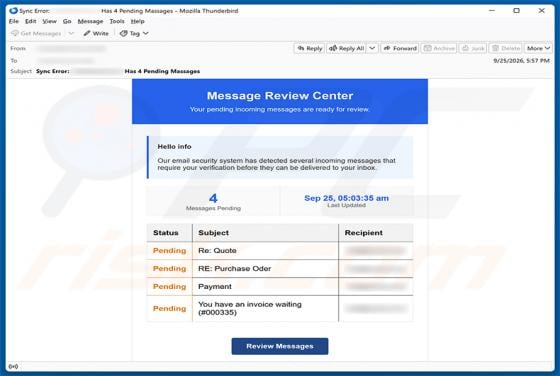Open the Message menu
560x376 pixels.
coord(90,21)
